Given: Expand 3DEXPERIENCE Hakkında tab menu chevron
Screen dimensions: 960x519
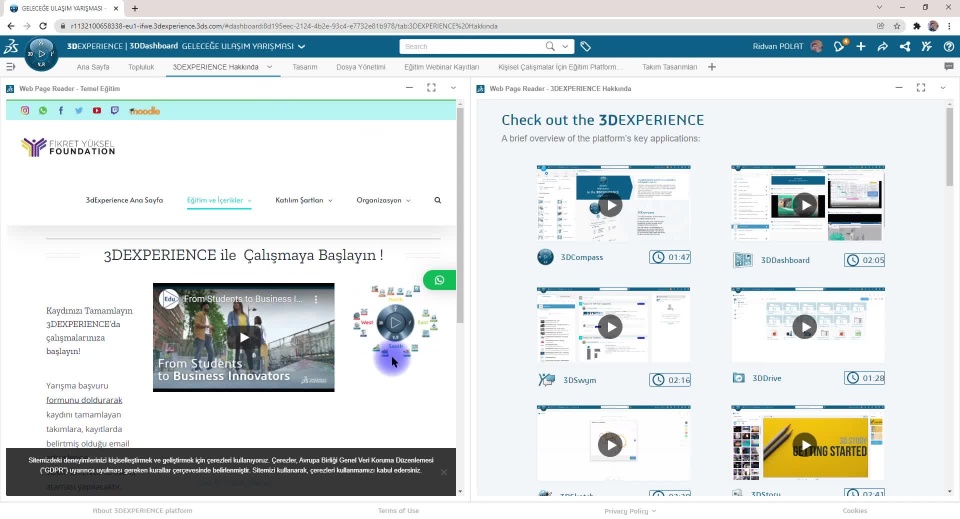Looking at the screenshot, I should (x=269, y=67).
